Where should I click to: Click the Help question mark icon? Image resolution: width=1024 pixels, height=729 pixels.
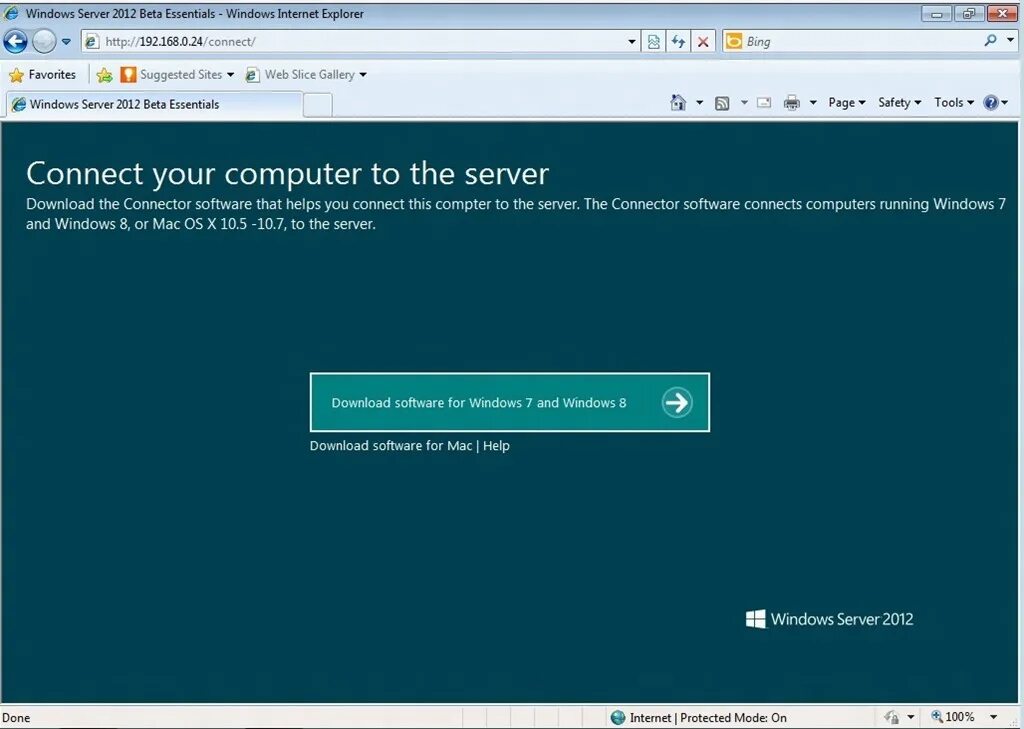click(x=991, y=103)
